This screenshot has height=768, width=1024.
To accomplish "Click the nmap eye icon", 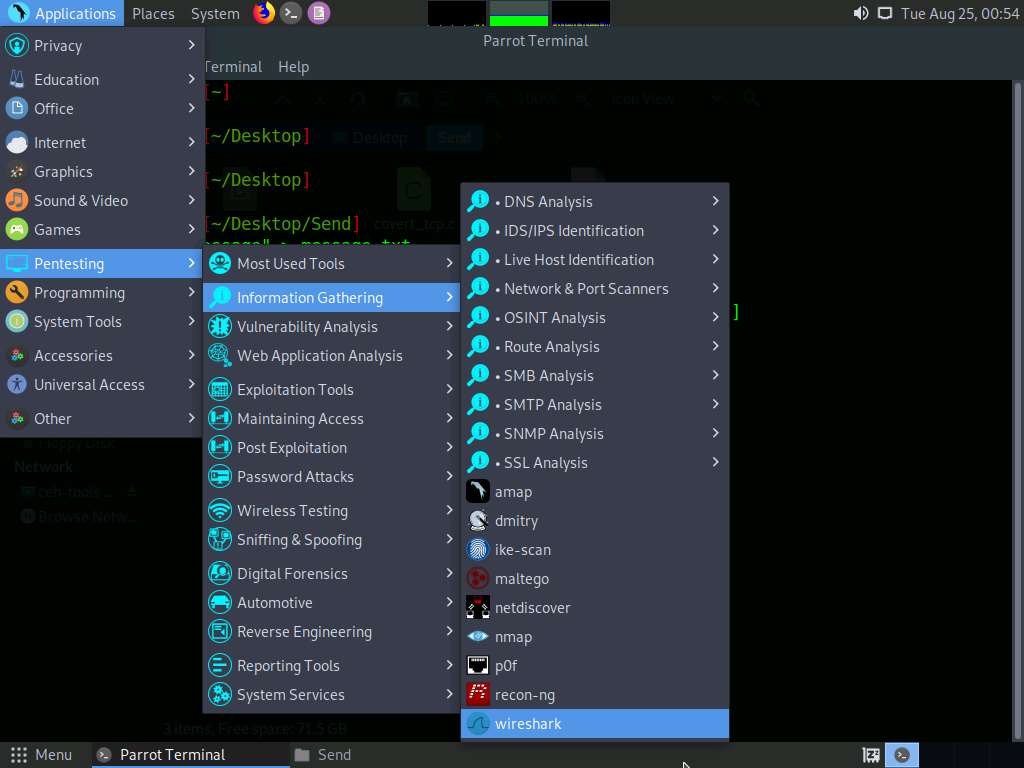I will pos(477,636).
